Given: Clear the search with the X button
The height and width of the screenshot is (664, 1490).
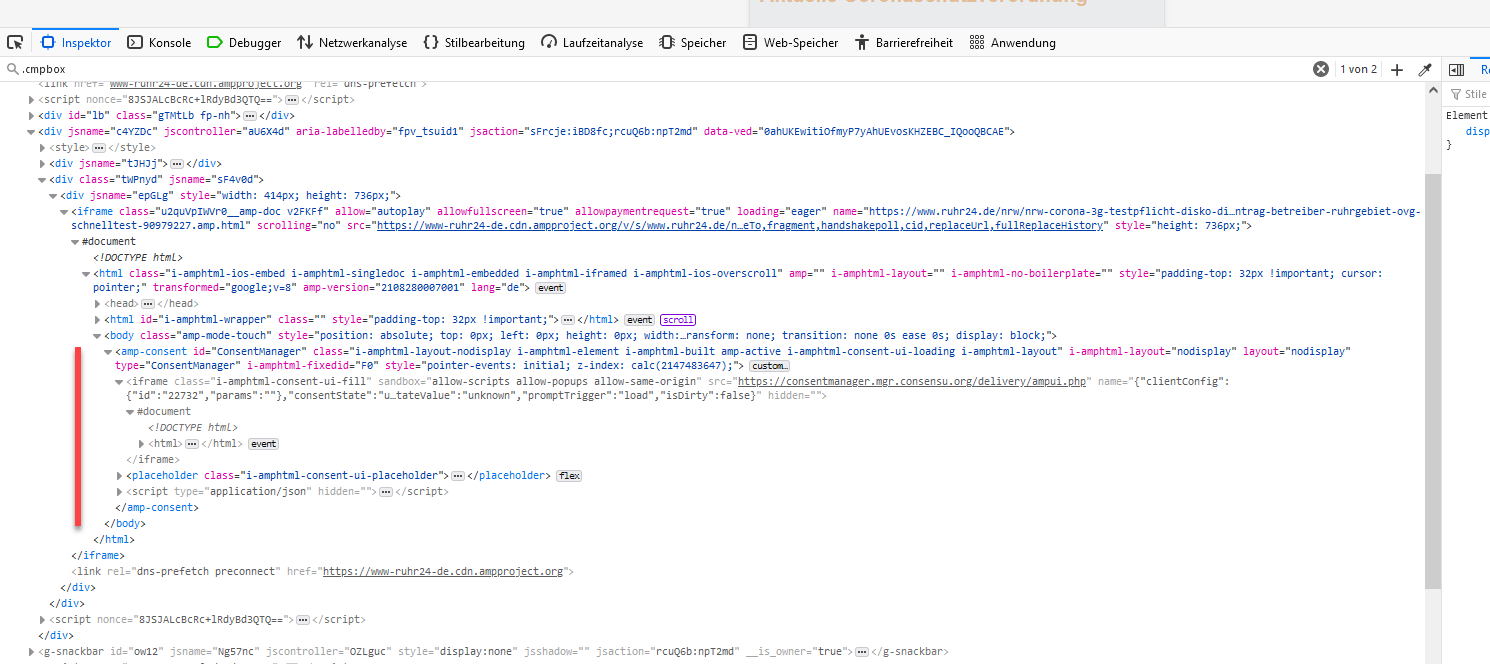Looking at the screenshot, I should [x=1321, y=69].
